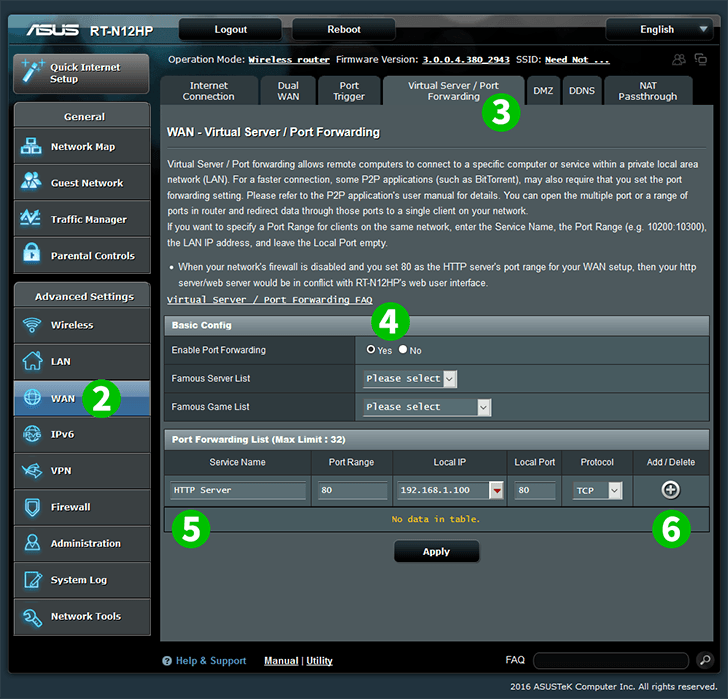This screenshot has width=728, height=699.
Task: Select Yes for Enable Port Forwarding
Action: point(370,349)
